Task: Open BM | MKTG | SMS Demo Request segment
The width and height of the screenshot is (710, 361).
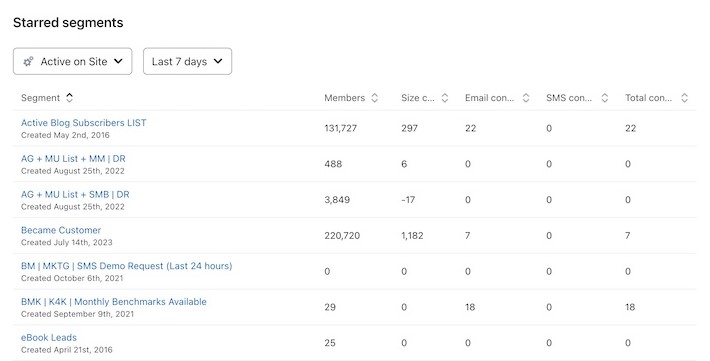Action: click(x=126, y=266)
